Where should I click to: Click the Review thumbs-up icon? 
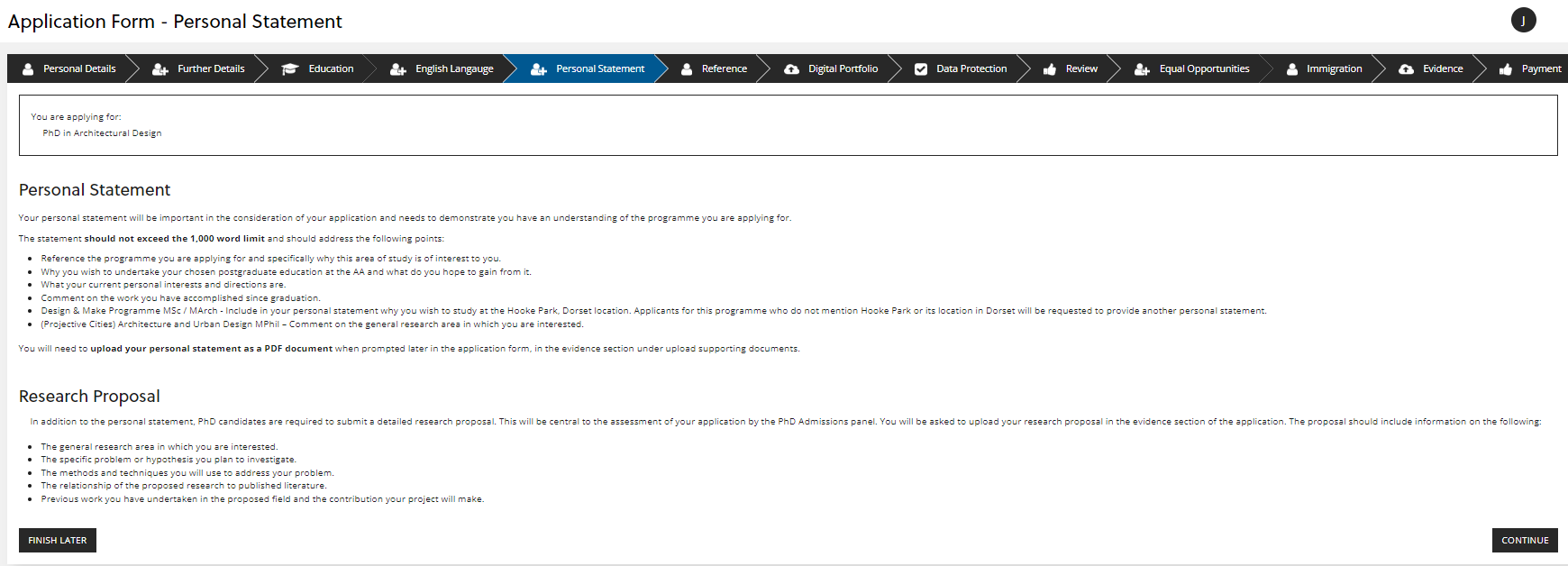[1050, 69]
